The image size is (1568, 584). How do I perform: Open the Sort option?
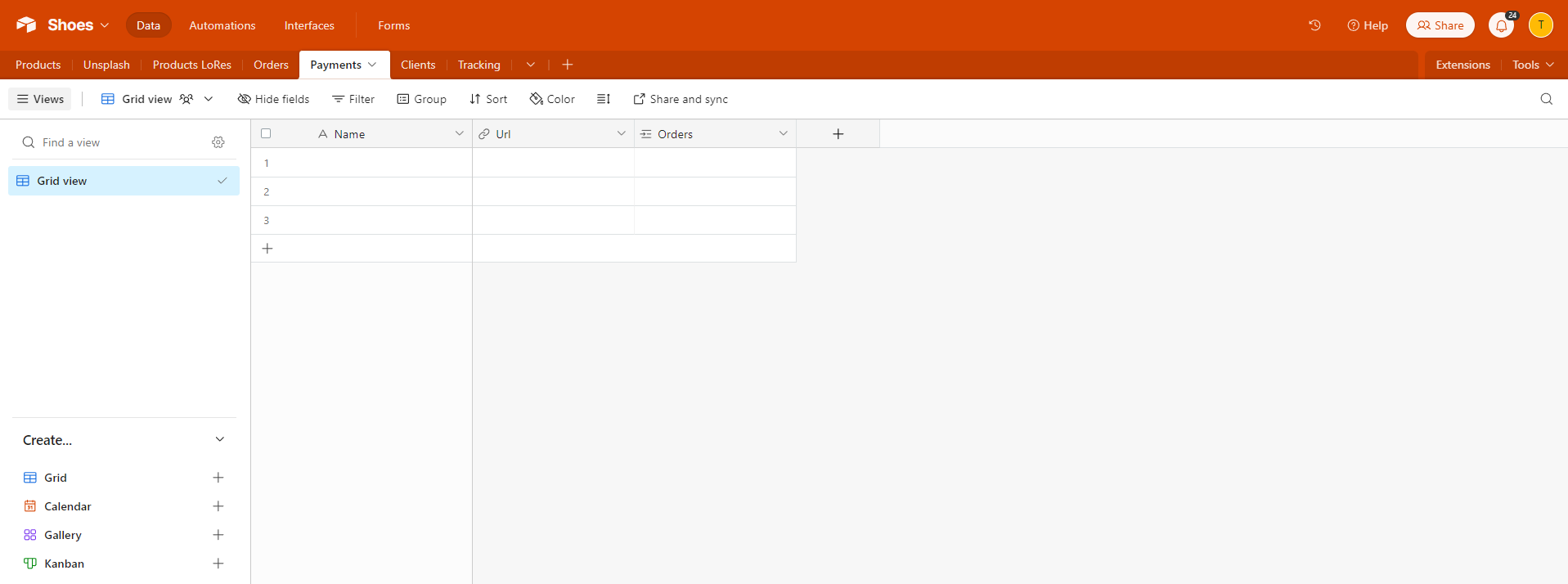pyautogui.click(x=488, y=99)
